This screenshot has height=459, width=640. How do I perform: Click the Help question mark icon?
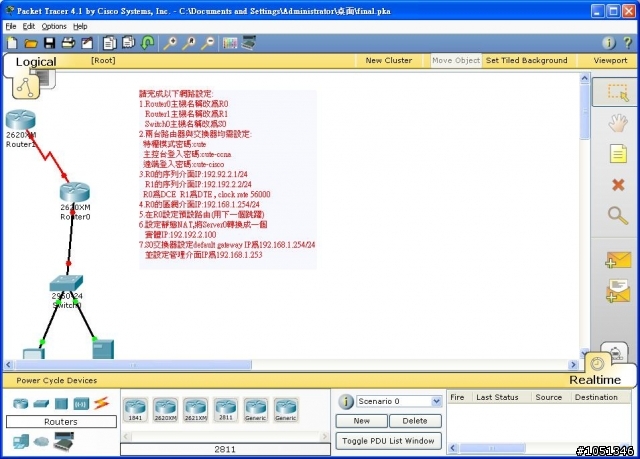(x=628, y=43)
